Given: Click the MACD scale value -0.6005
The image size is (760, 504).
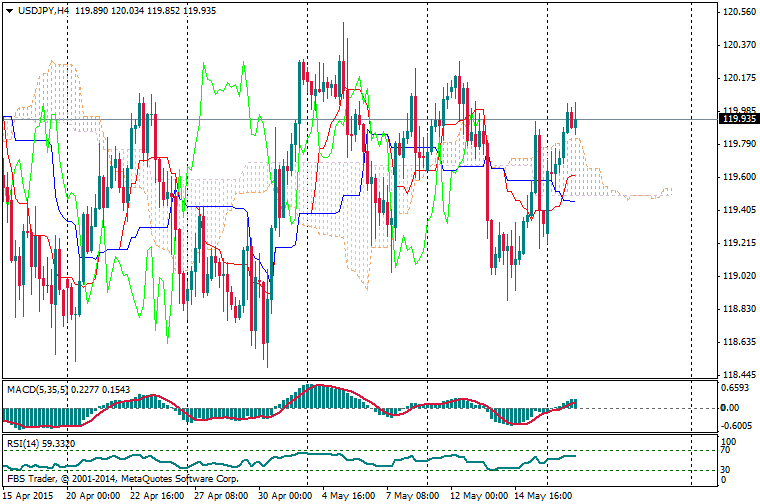Looking at the screenshot, I should point(736,425).
